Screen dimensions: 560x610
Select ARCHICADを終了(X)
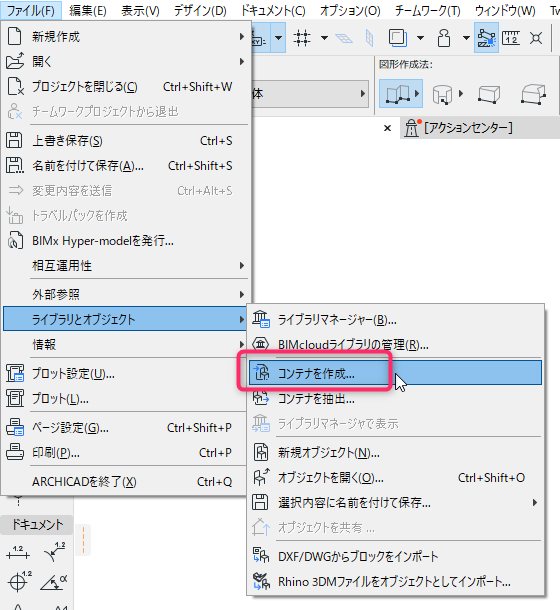pyautogui.click(x=126, y=482)
